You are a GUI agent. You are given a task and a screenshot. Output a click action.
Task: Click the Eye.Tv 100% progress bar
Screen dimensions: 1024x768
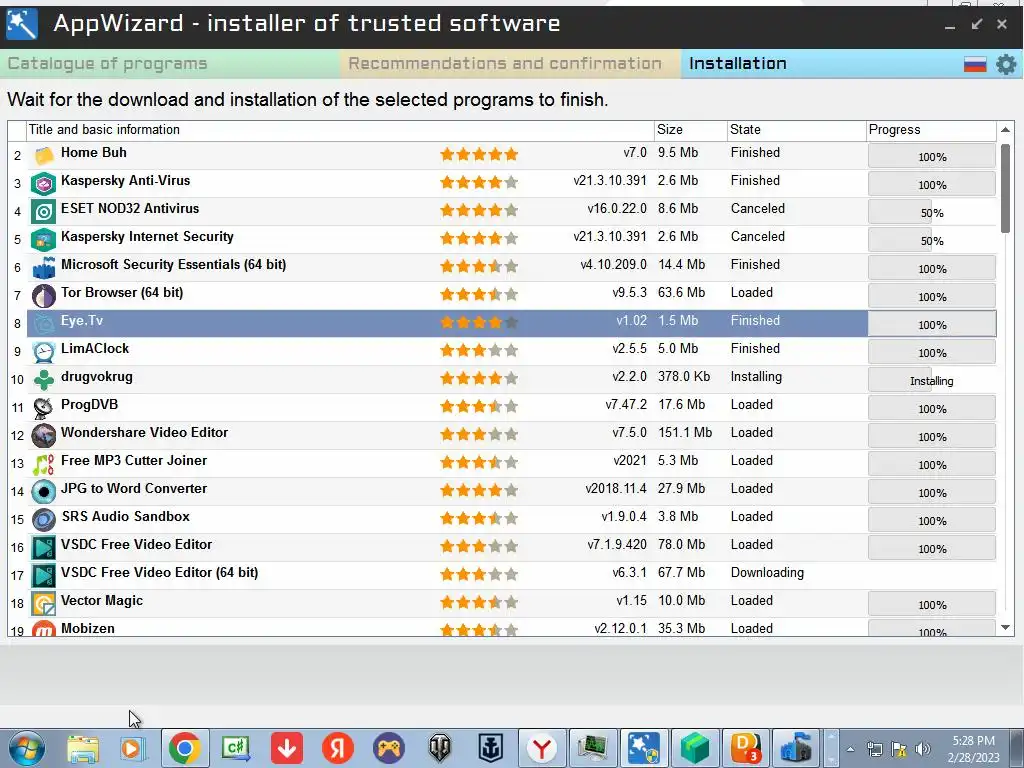pos(932,325)
